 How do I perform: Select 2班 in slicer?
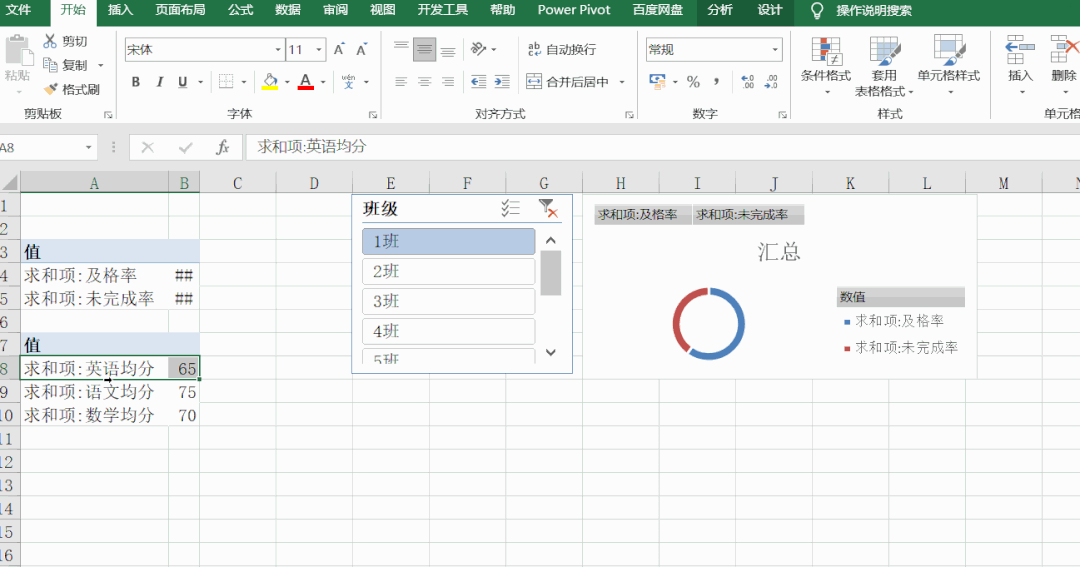tap(448, 271)
